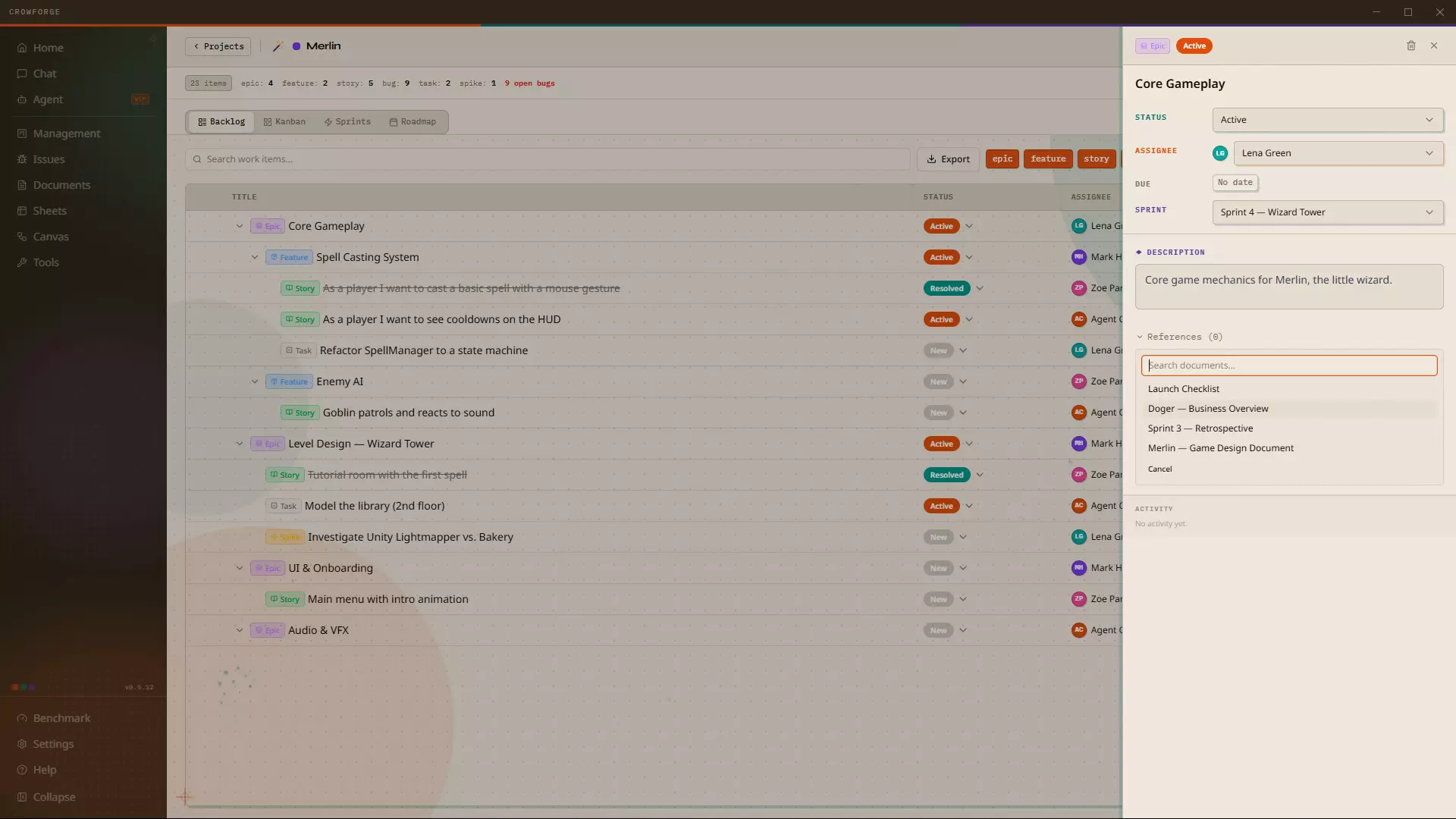
Task: Open the Status dropdown showing Active
Action: pyautogui.click(x=1327, y=120)
